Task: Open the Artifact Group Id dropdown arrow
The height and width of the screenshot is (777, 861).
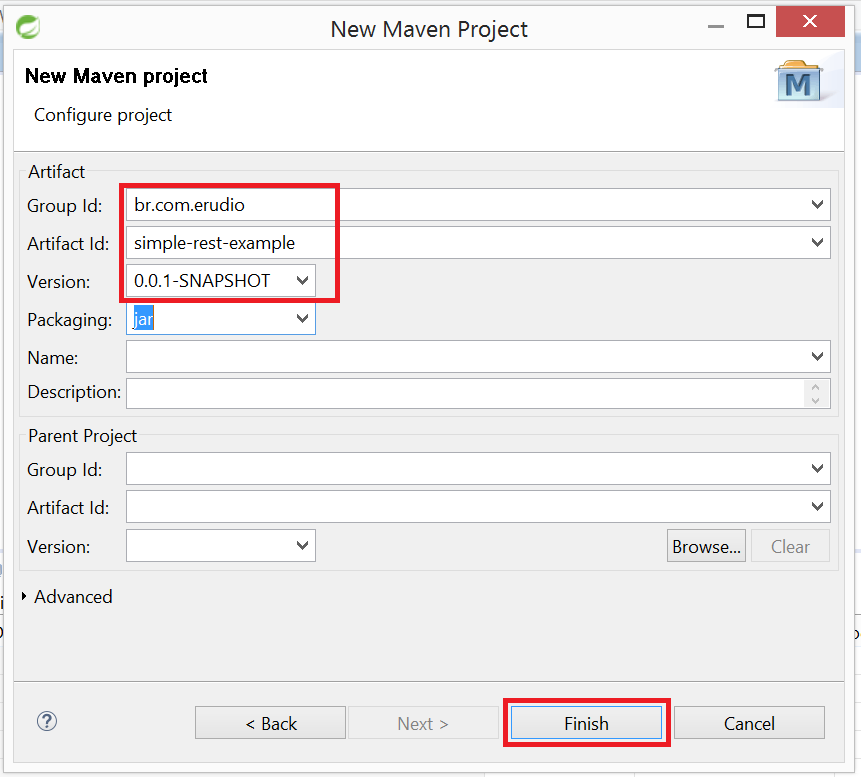Action: 818,205
